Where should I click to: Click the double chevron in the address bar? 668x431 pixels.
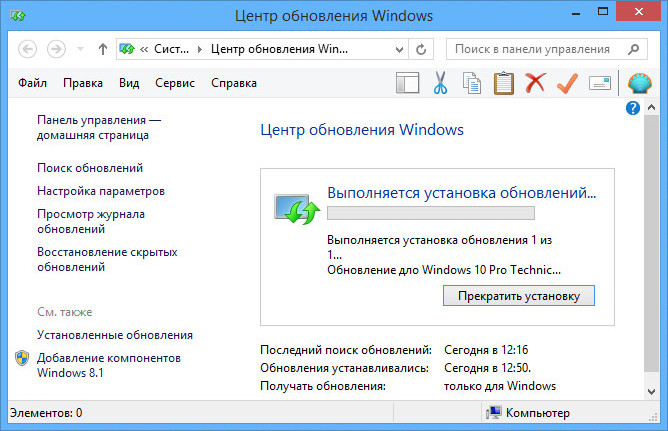pyautogui.click(x=144, y=49)
